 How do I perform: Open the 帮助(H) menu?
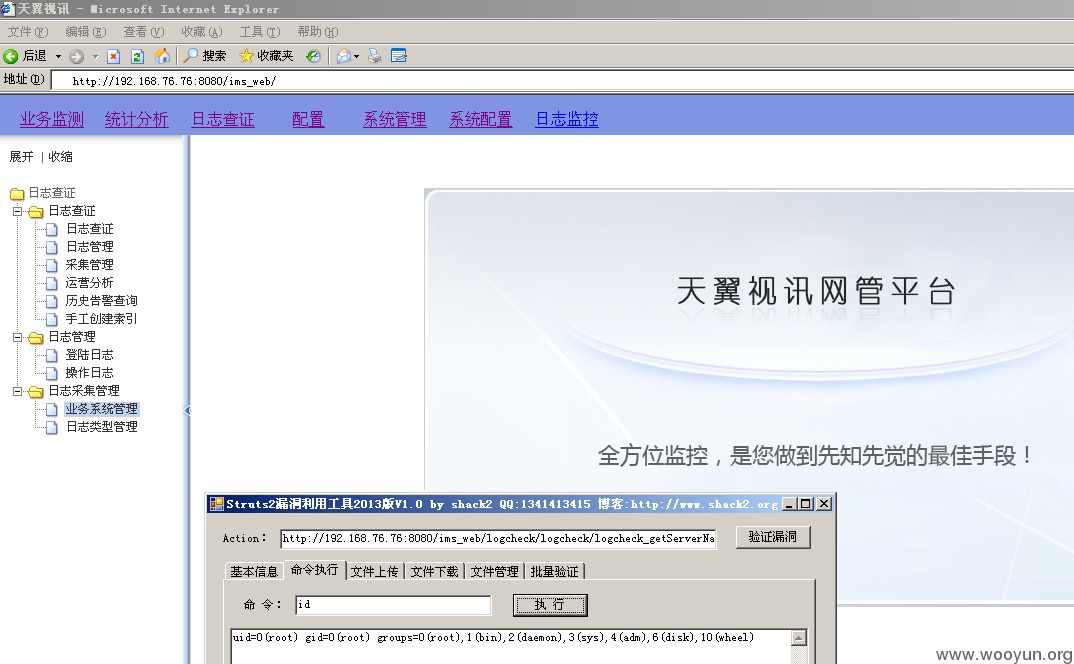(x=318, y=32)
